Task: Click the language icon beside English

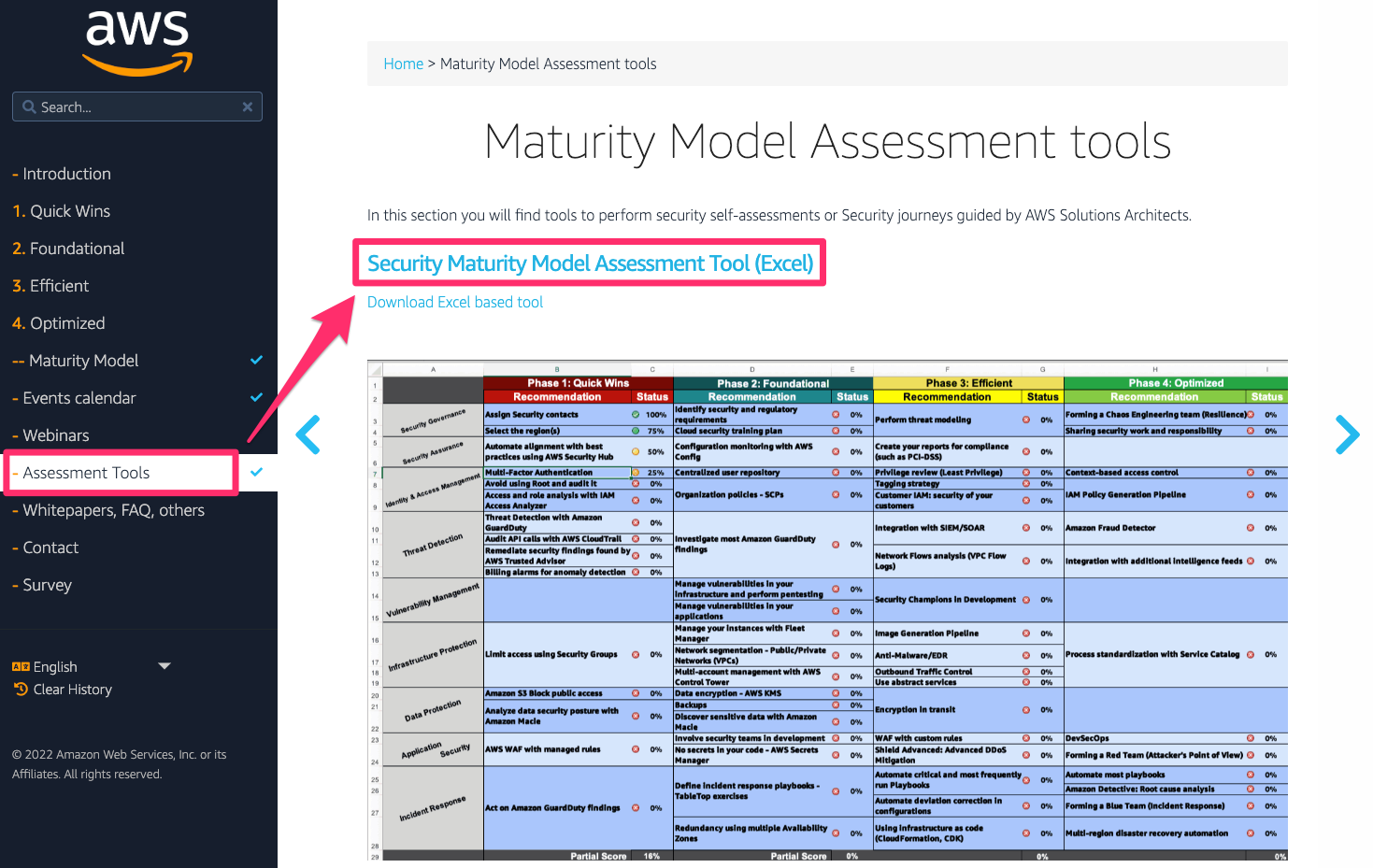Action: (21, 667)
